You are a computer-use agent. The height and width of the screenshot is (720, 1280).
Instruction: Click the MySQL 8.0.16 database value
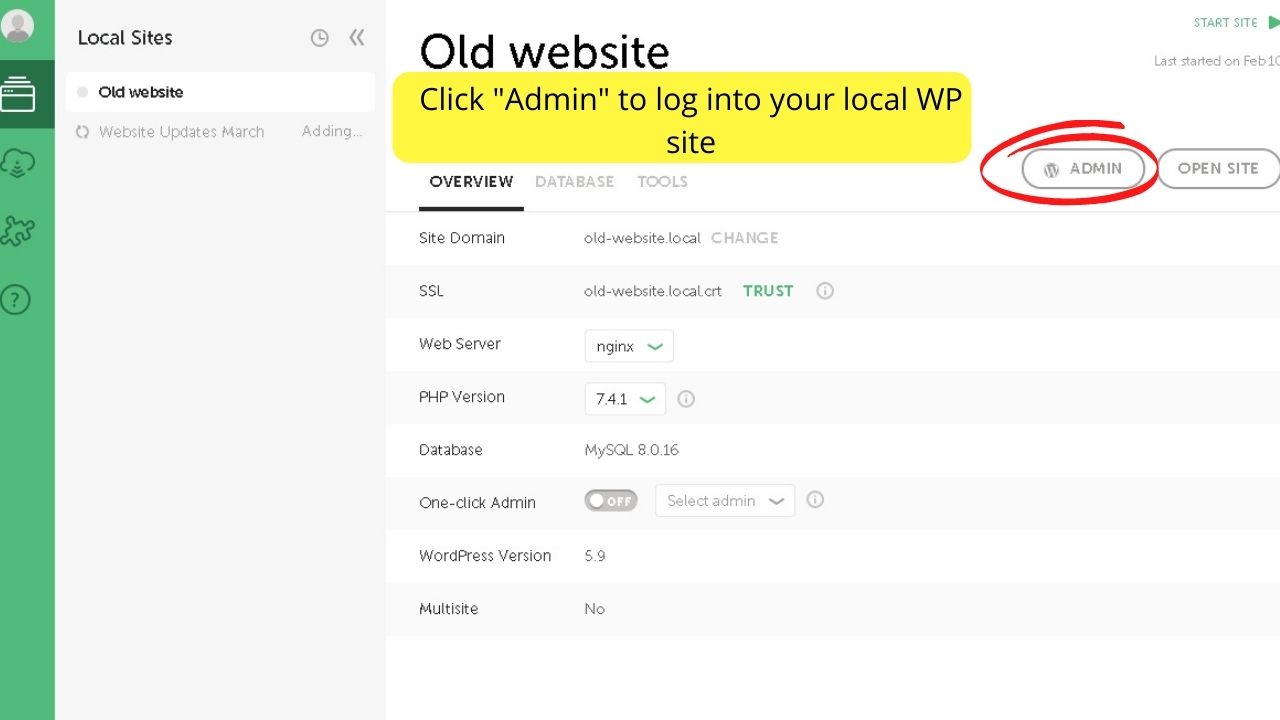(x=631, y=450)
